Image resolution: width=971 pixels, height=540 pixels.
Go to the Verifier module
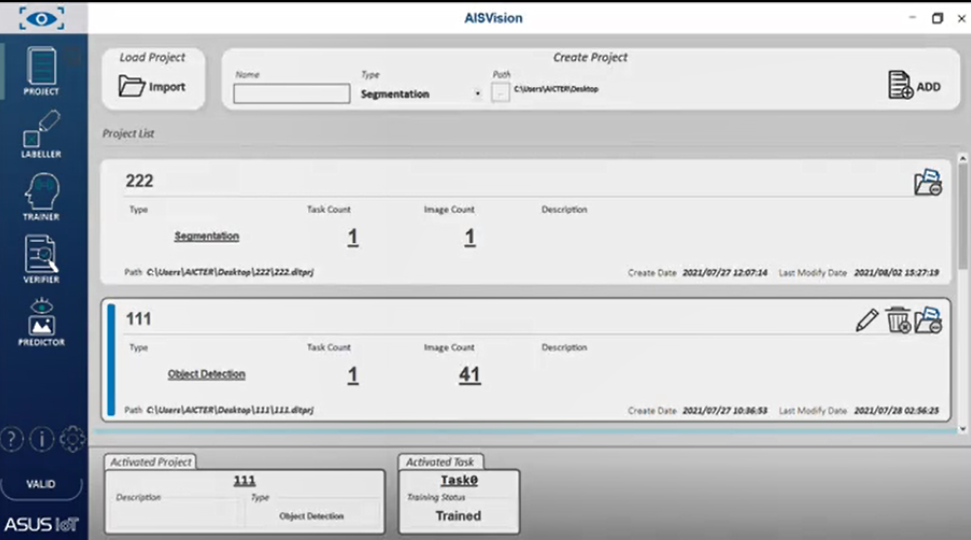(41, 258)
